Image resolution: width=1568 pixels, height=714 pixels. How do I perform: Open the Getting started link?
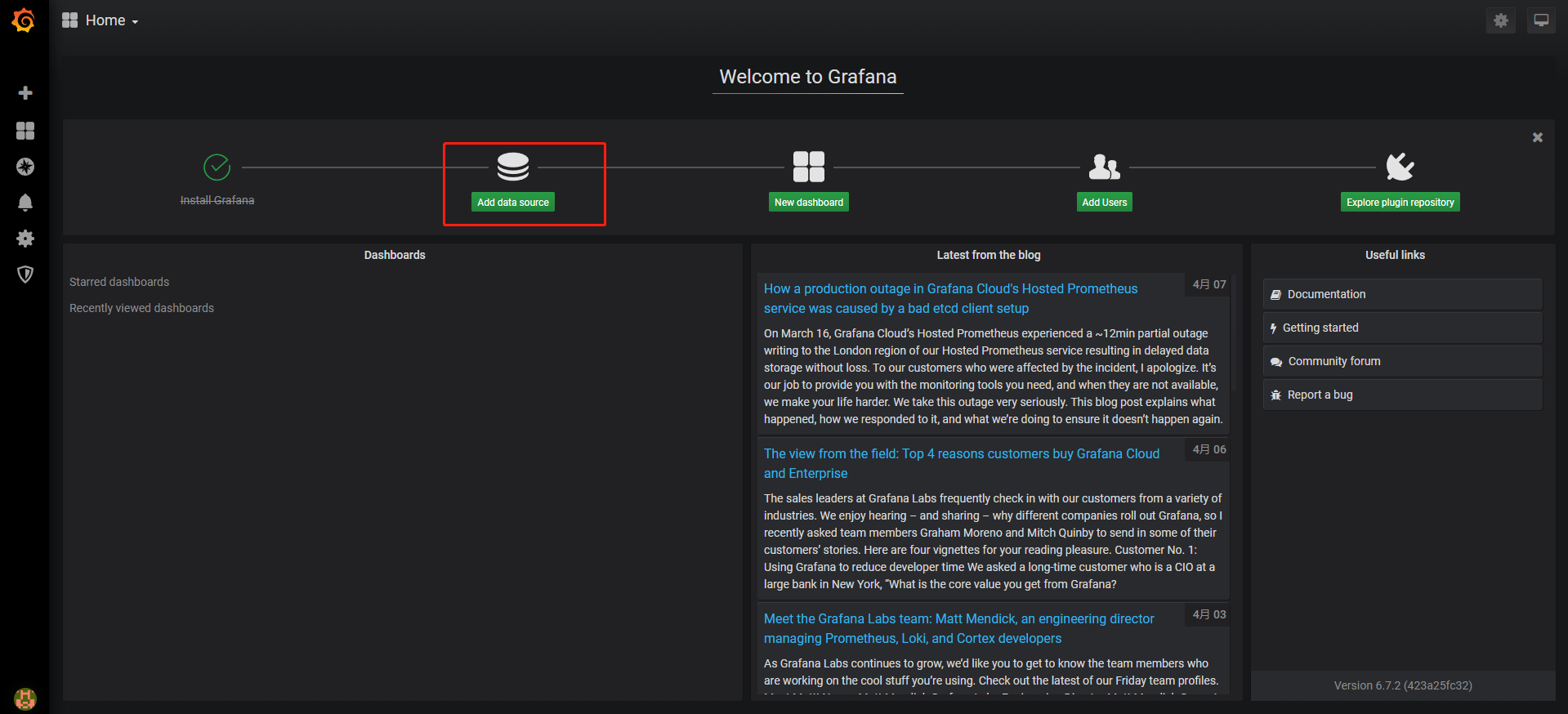(1402, 328)
